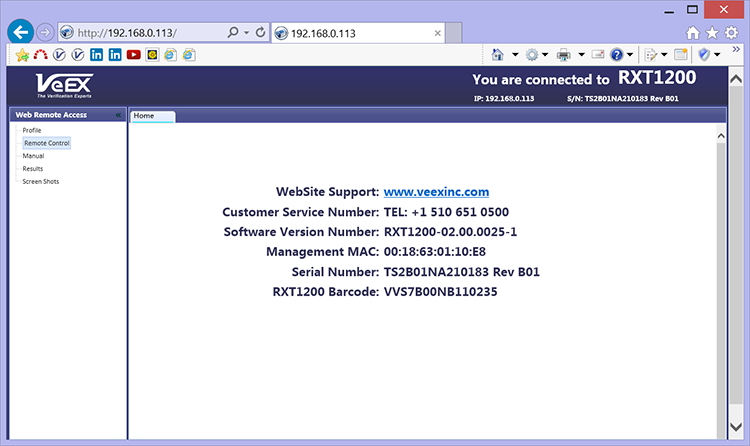Click the header IP: 192.168.0.113 text
This screenshot has width=750, height=446.
point(504,99)
